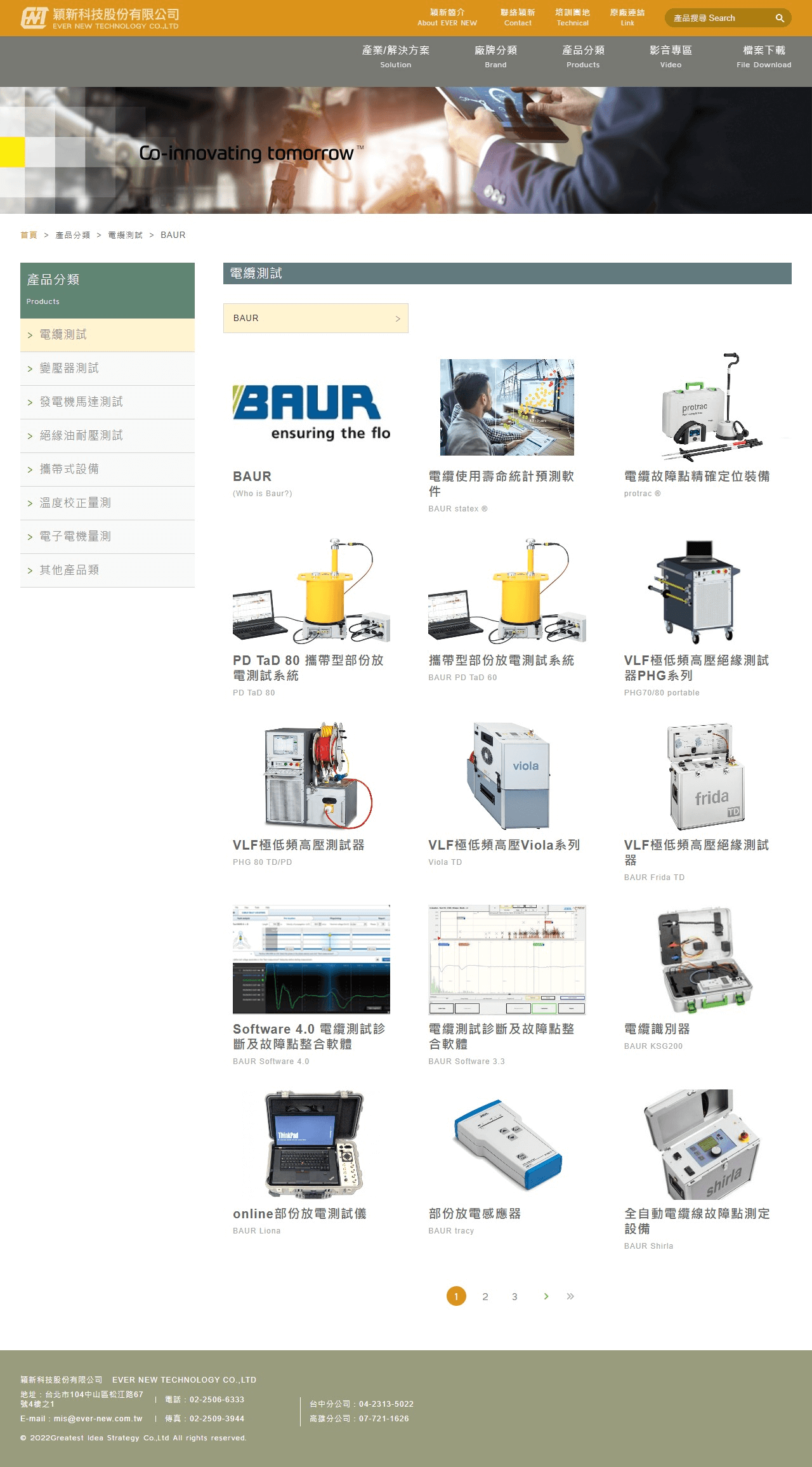Viewport: 812px width, 1467px height.
Task: Open the File Download menu
Action: click(x=764, y=56)
